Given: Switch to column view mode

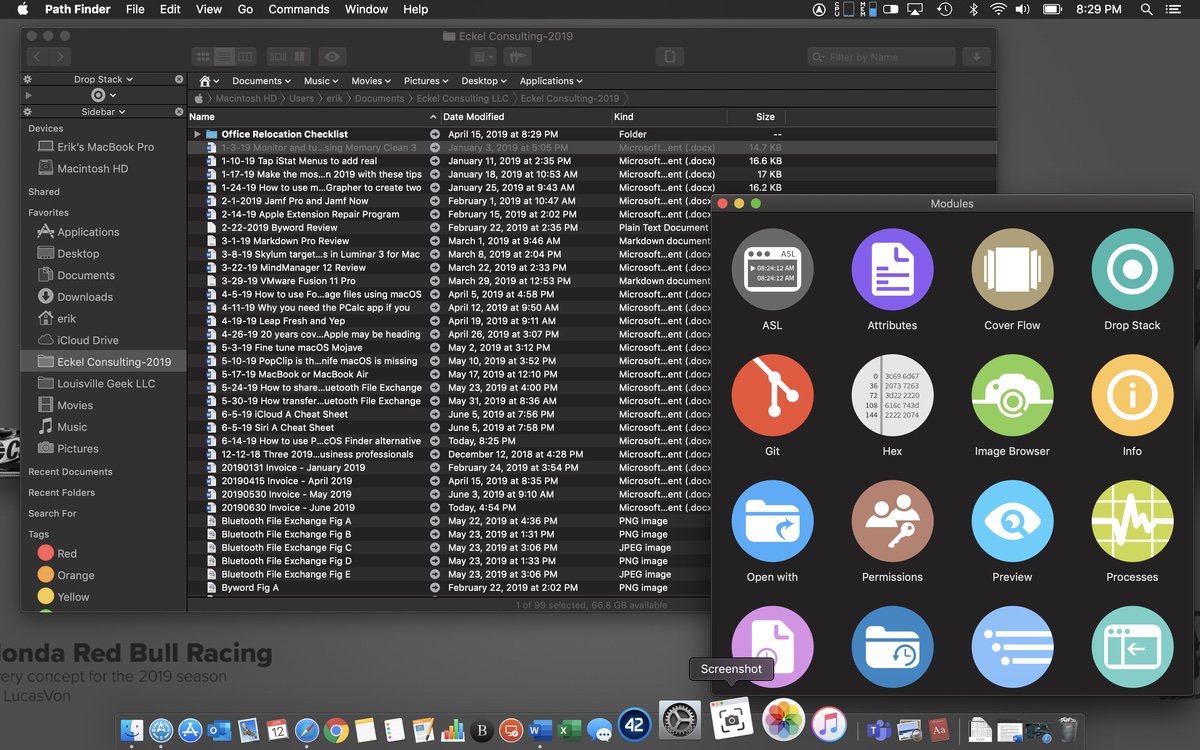Looking at the screenshot, I should [x=247, y=57].
